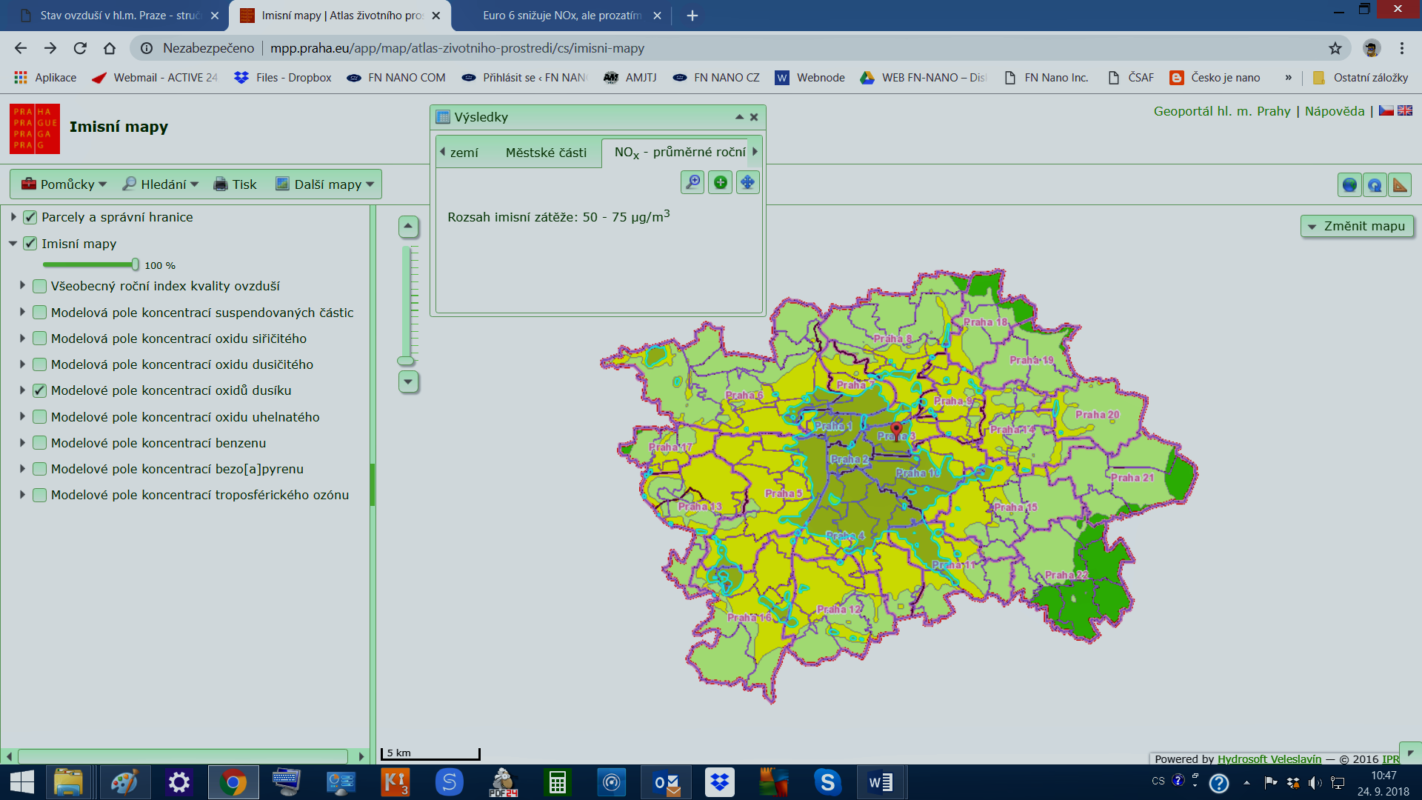
Task: Select the zoom magnifier tool in Výsledky panel
Action: click(x=693, y=182)
